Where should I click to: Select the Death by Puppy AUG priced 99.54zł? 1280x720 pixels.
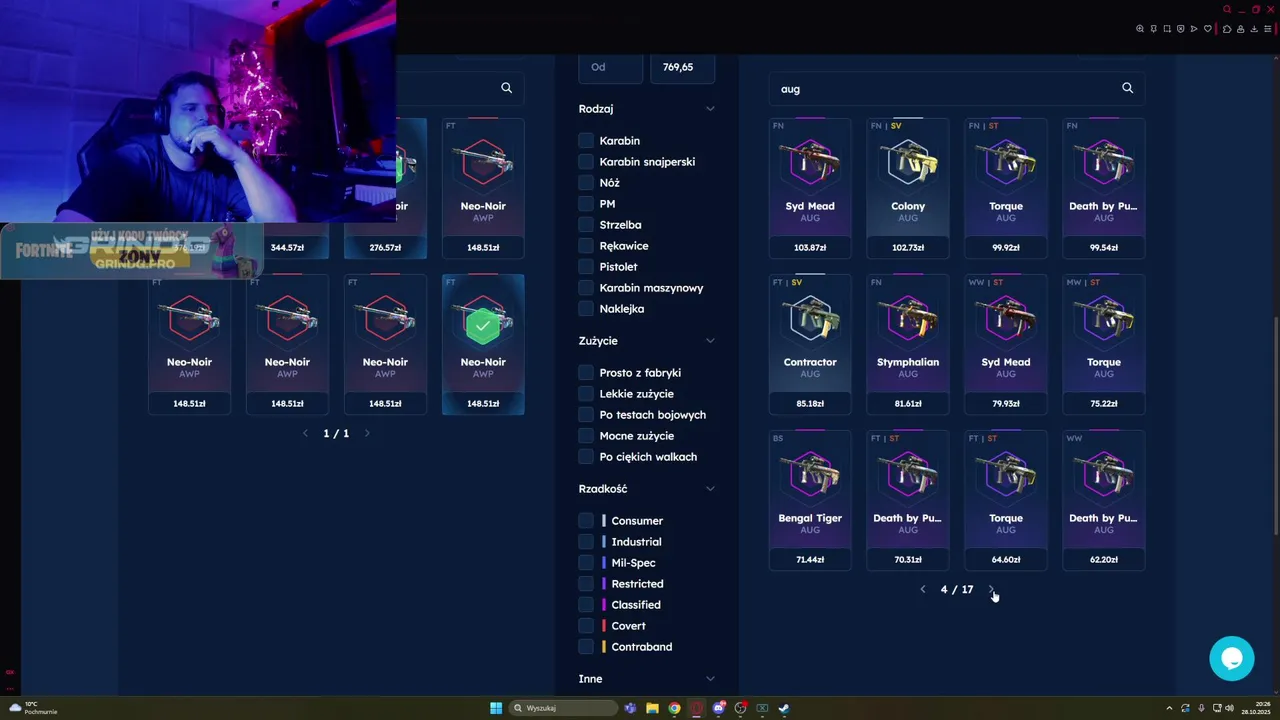(x=1104, y=188)
